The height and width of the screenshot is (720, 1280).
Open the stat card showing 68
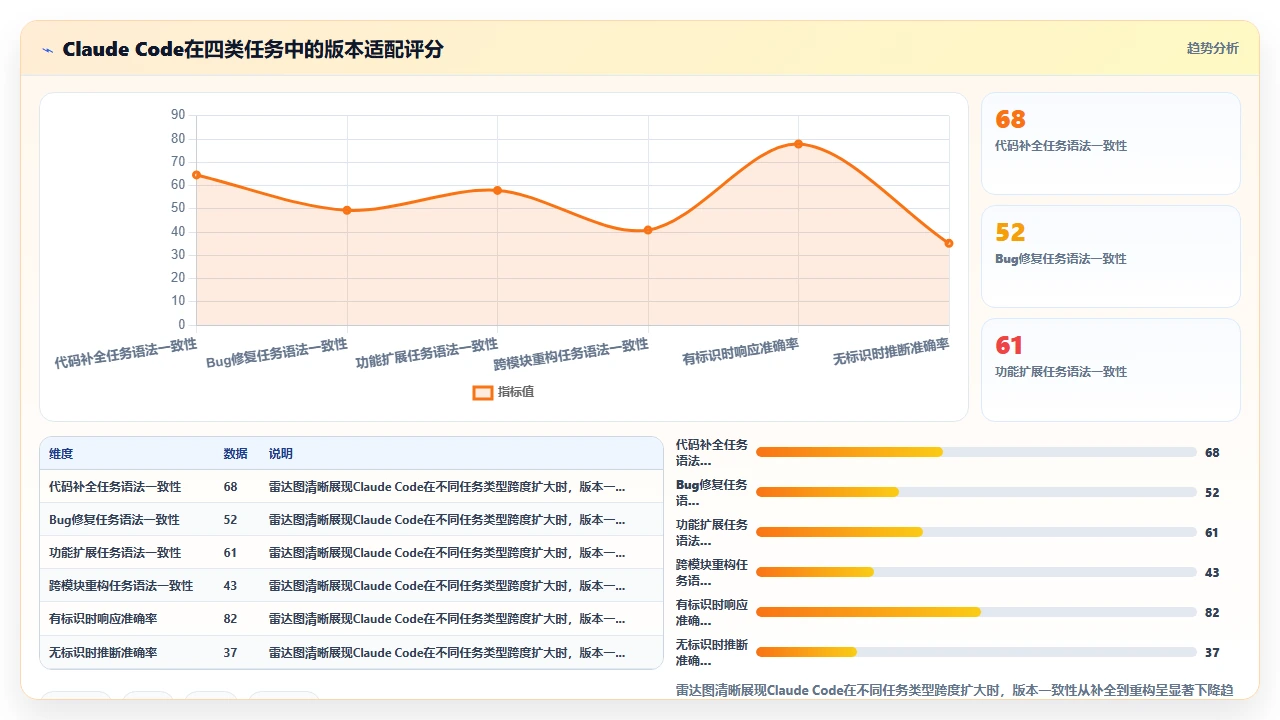(x=1111, y=143)
